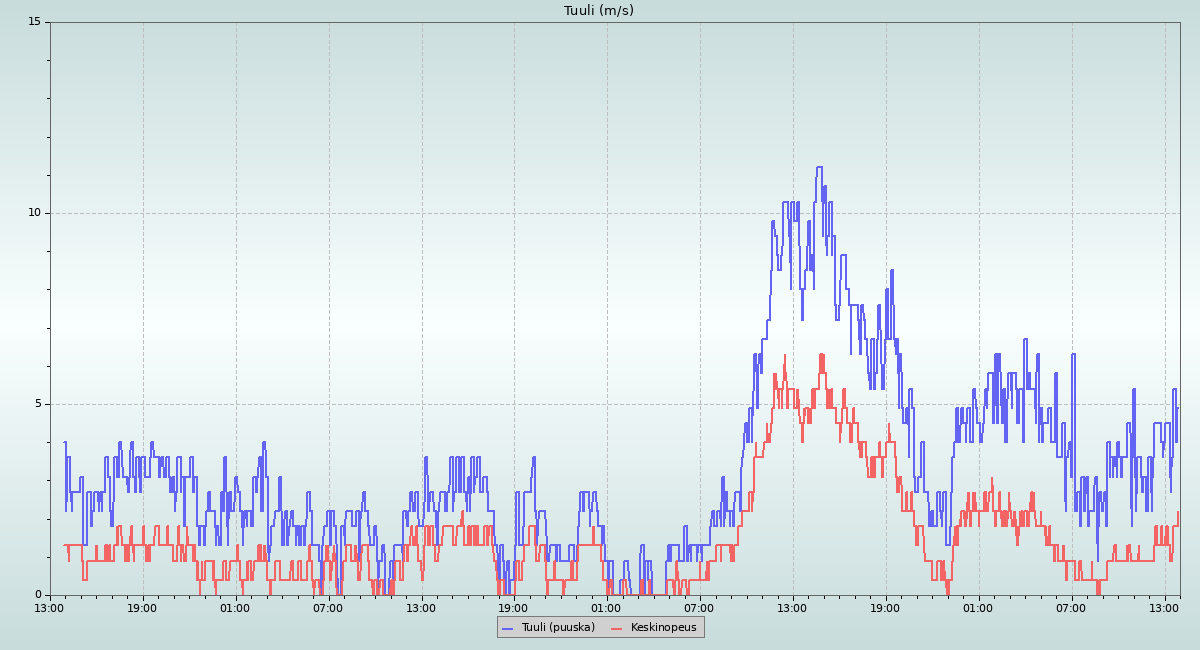
Task: Click the last 13:00 time axis label
Action: (1164, 608)
